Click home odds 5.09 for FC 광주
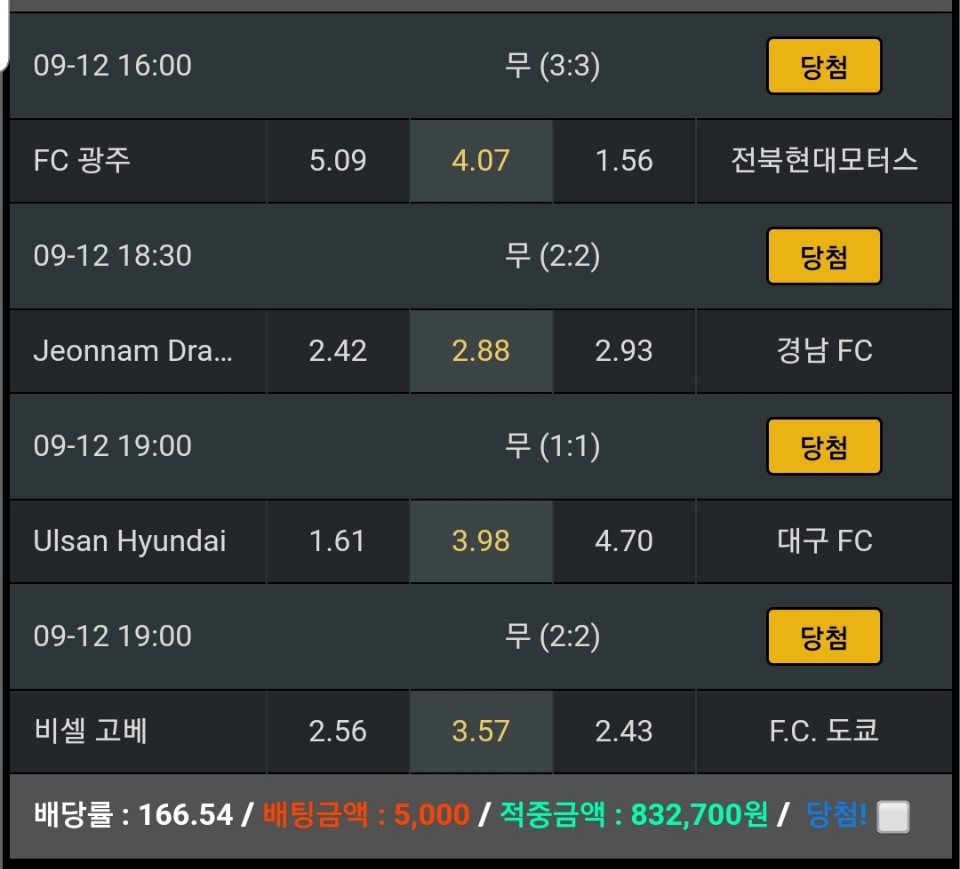 point(338,161)
